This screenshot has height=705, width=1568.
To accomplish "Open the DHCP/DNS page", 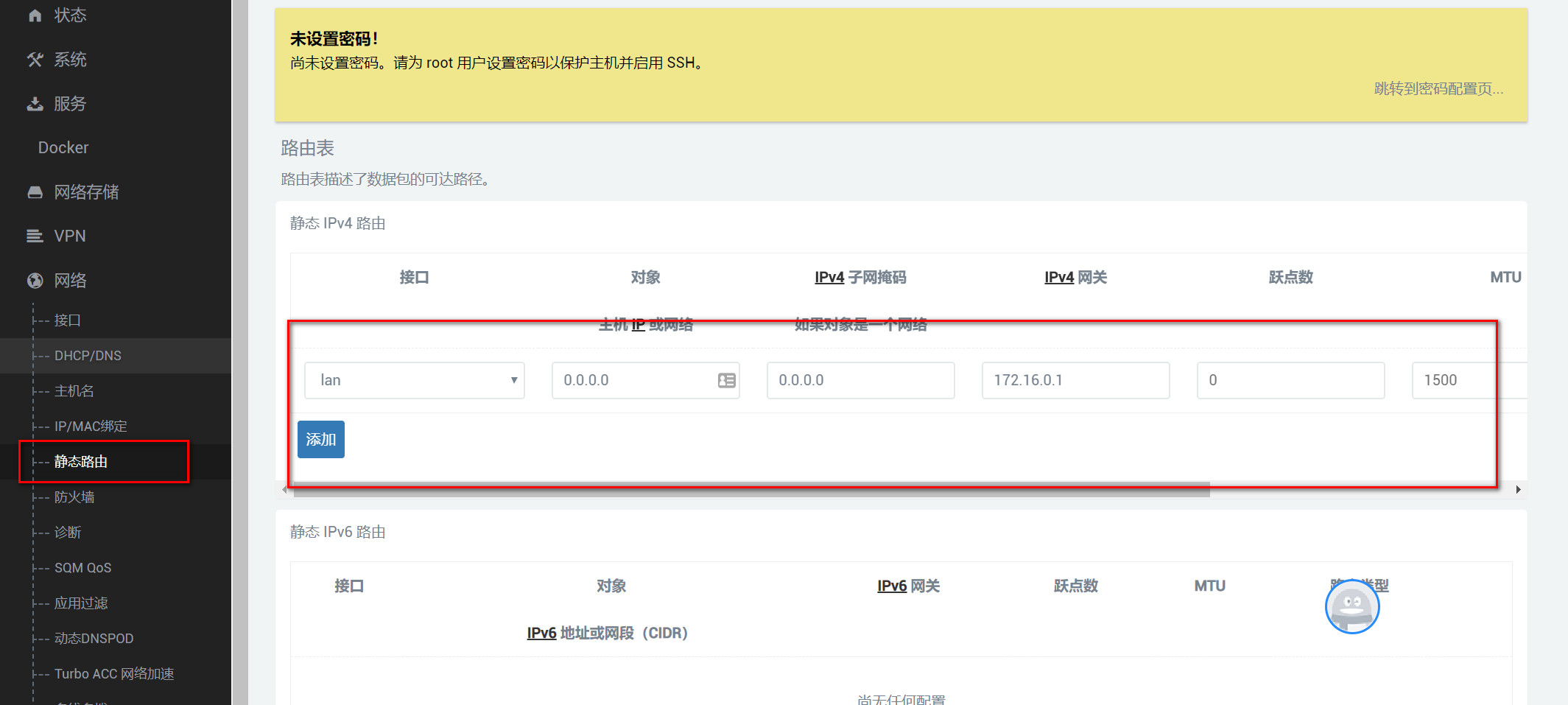I will pos(87,355).
